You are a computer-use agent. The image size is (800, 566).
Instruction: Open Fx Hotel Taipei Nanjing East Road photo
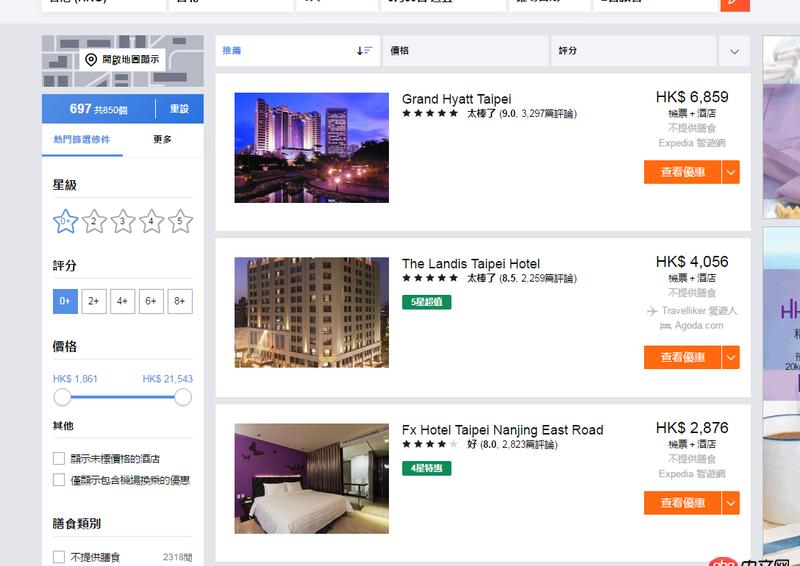coord(311,479)
